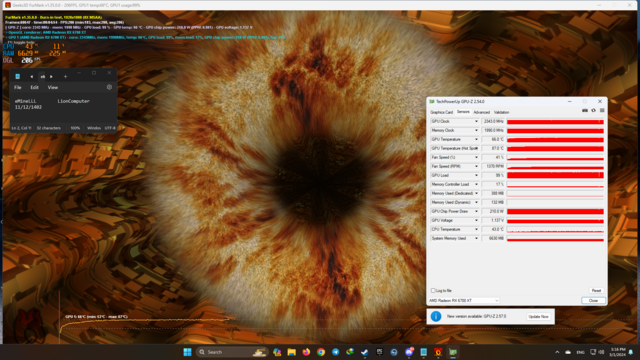Show hidden system tray icons
Screen dimensions: 640x360
(557, 352)
